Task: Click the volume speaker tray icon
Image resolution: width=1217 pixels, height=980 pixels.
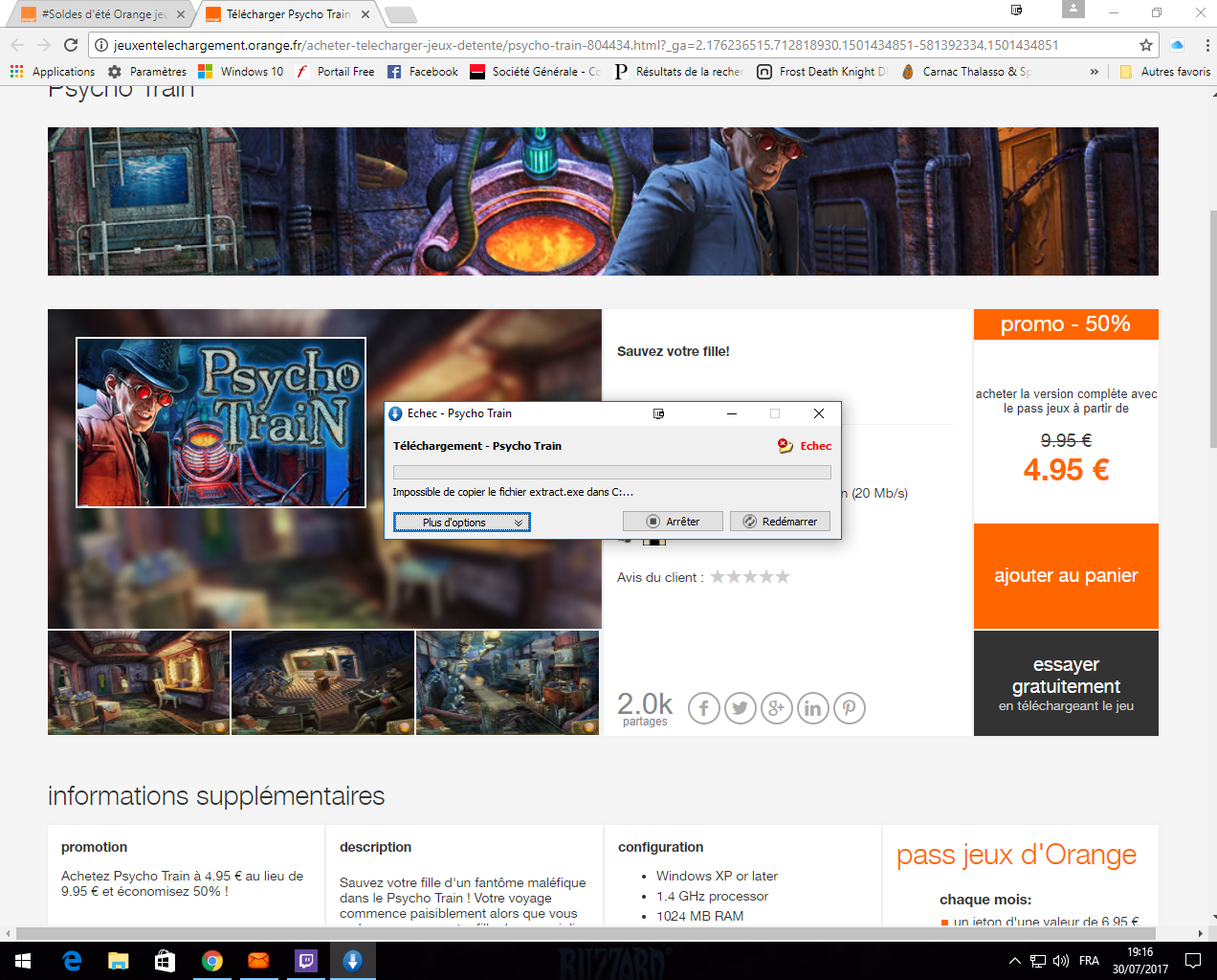Action: [1061, 961]
